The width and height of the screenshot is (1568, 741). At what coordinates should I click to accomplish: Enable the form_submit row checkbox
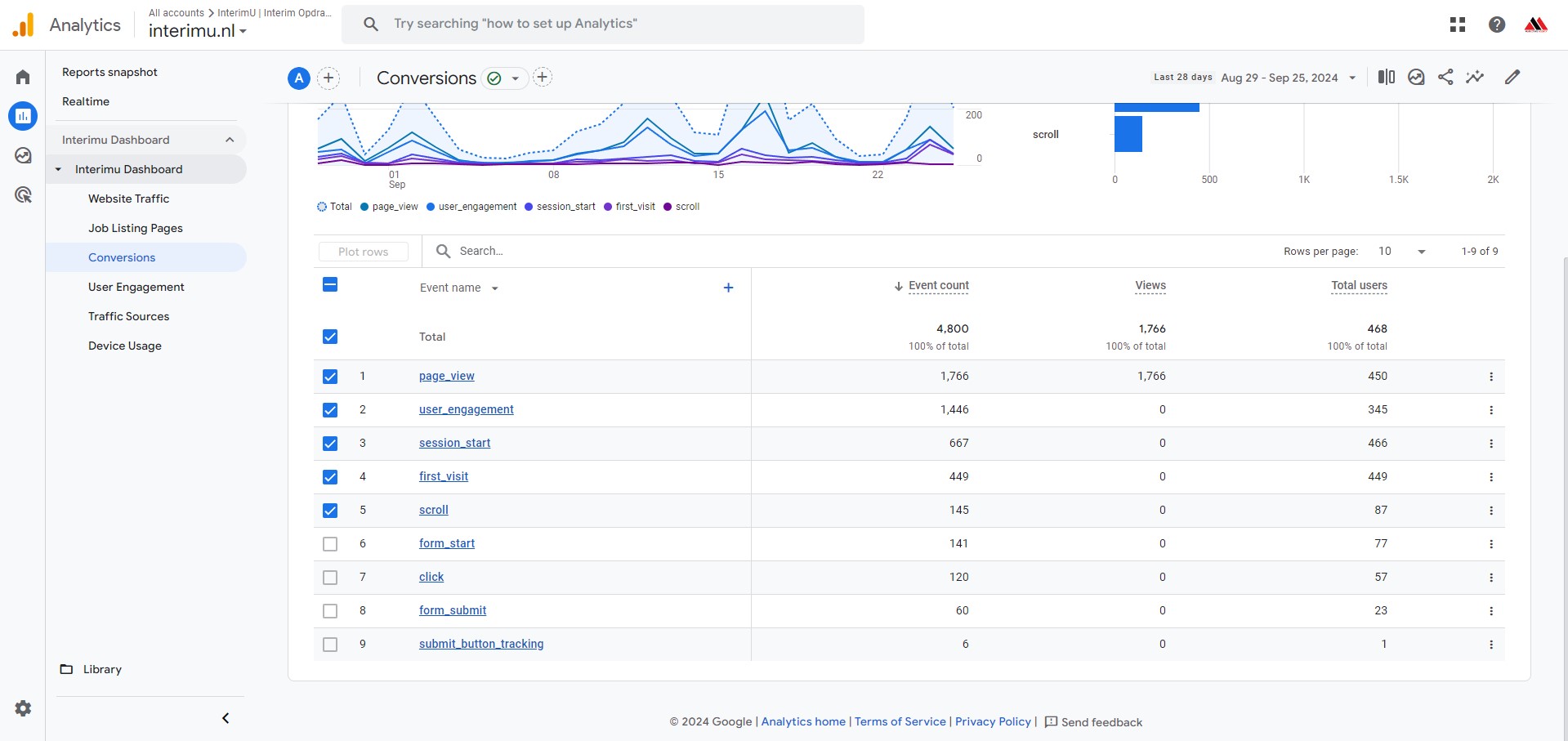click(x=330, y=611)
